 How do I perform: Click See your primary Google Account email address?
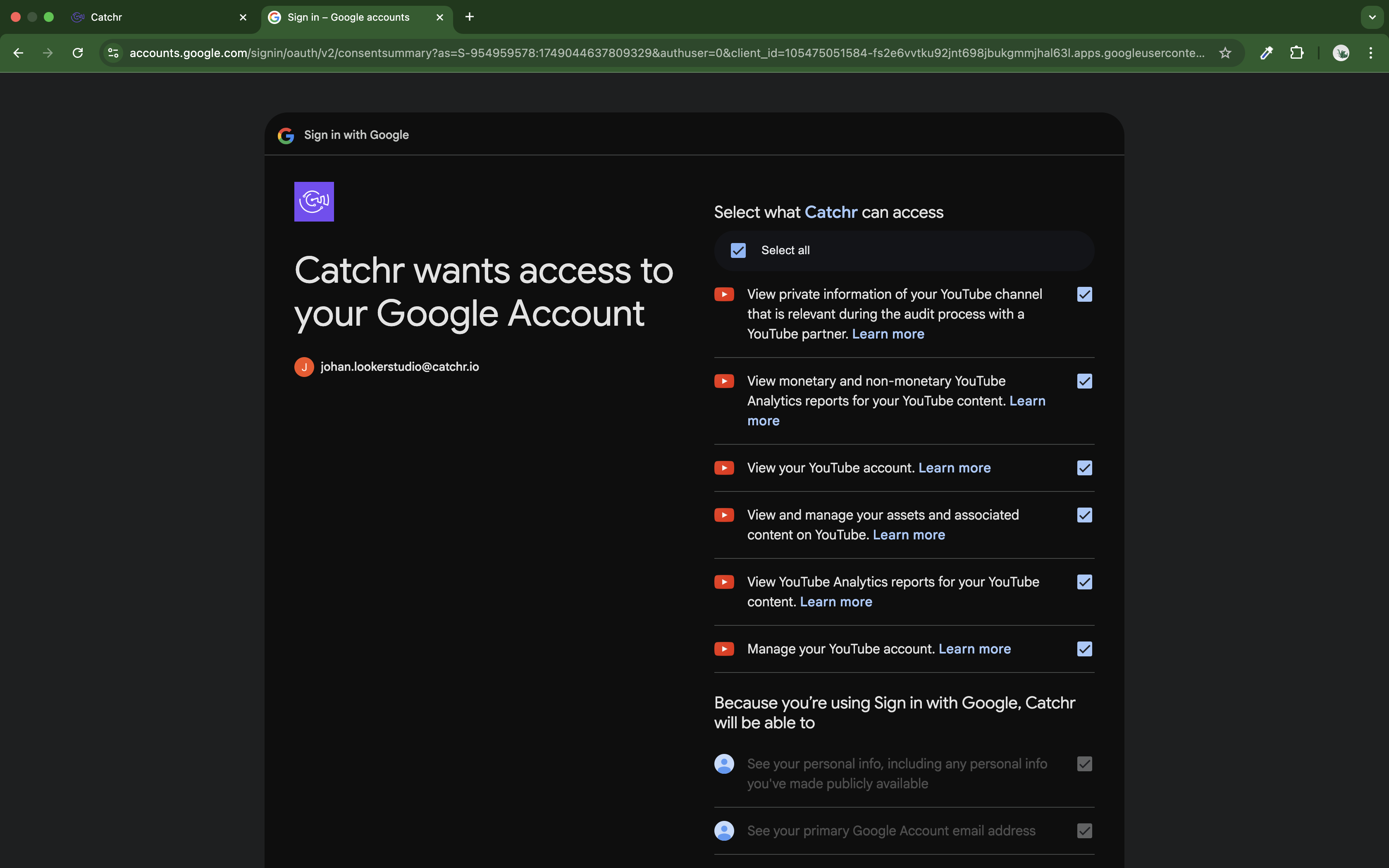(x=891, y=831)
